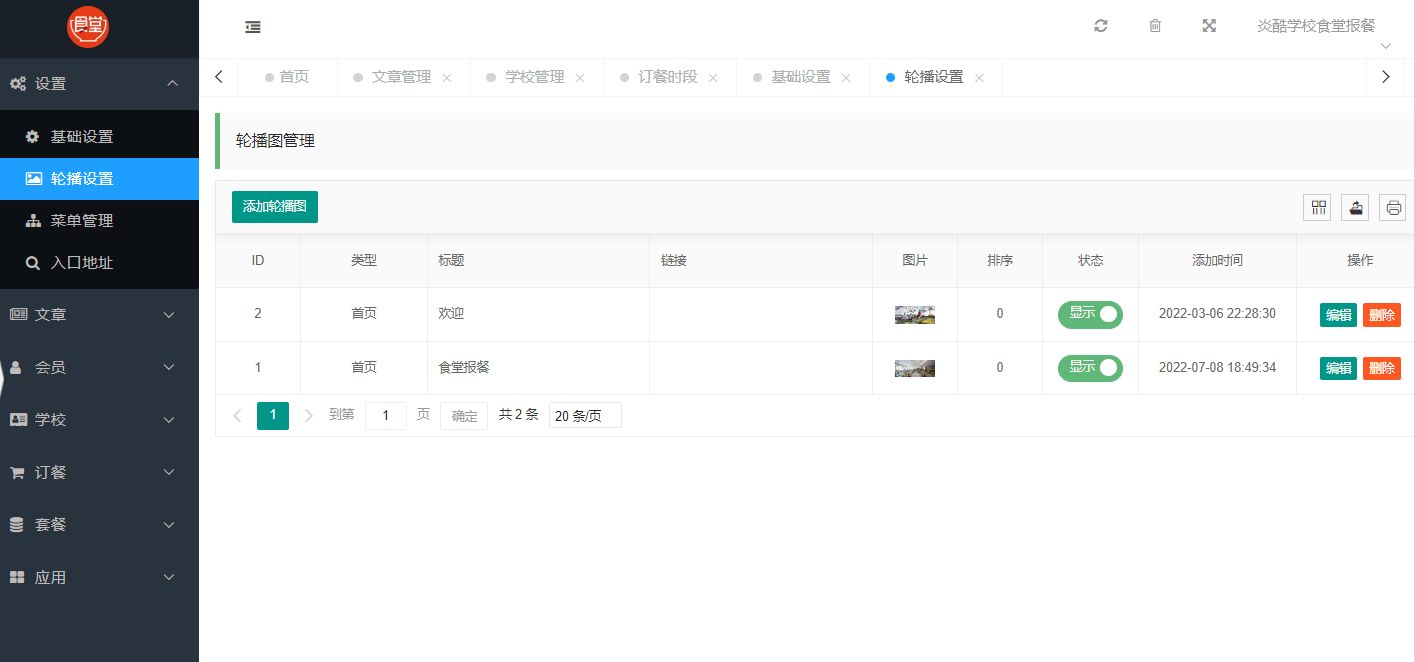1414x662 pixels.
Task: Expand the 会员 sidebar menu
Action: click(100, 367)
